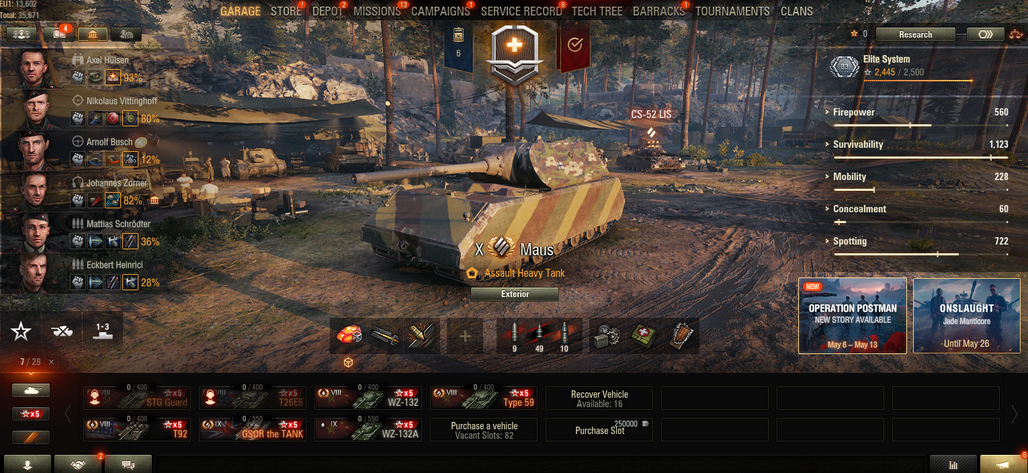This screenshot has width=1028, height=473.
Task: Click the barracks building icon above the crew list
Action: click(x=92, y=34)
